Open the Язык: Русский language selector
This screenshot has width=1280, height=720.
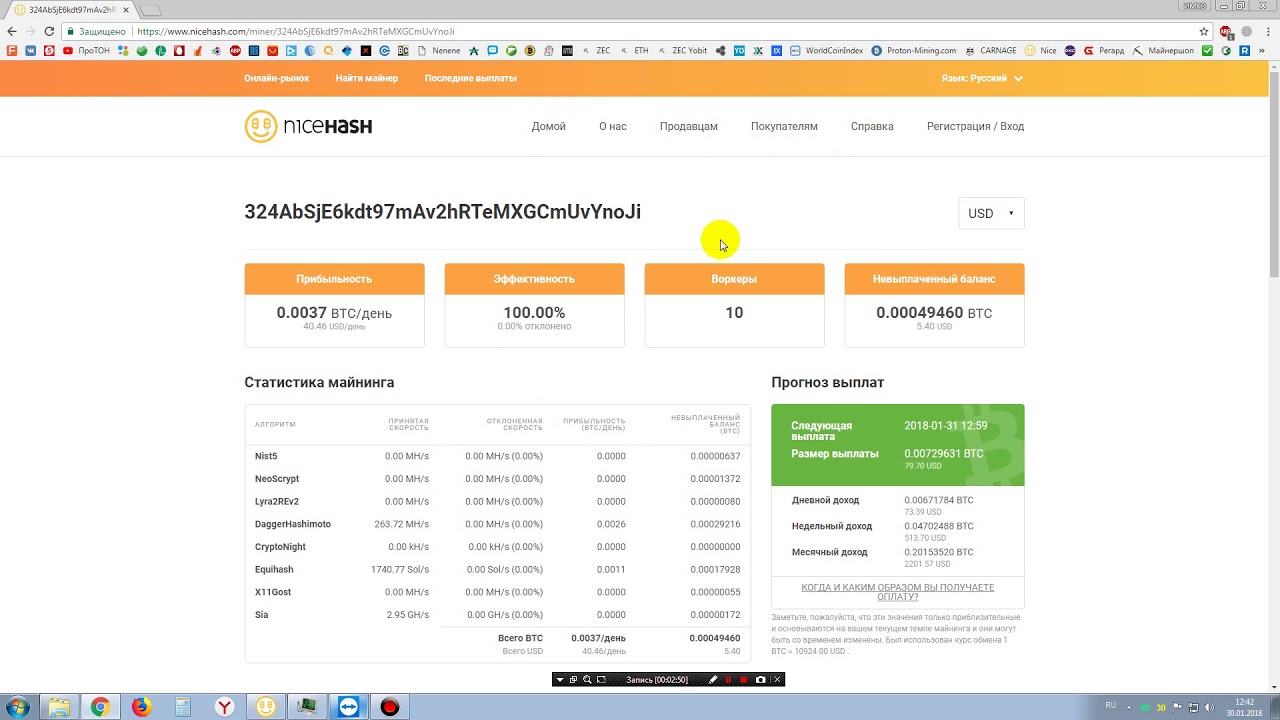982,78
